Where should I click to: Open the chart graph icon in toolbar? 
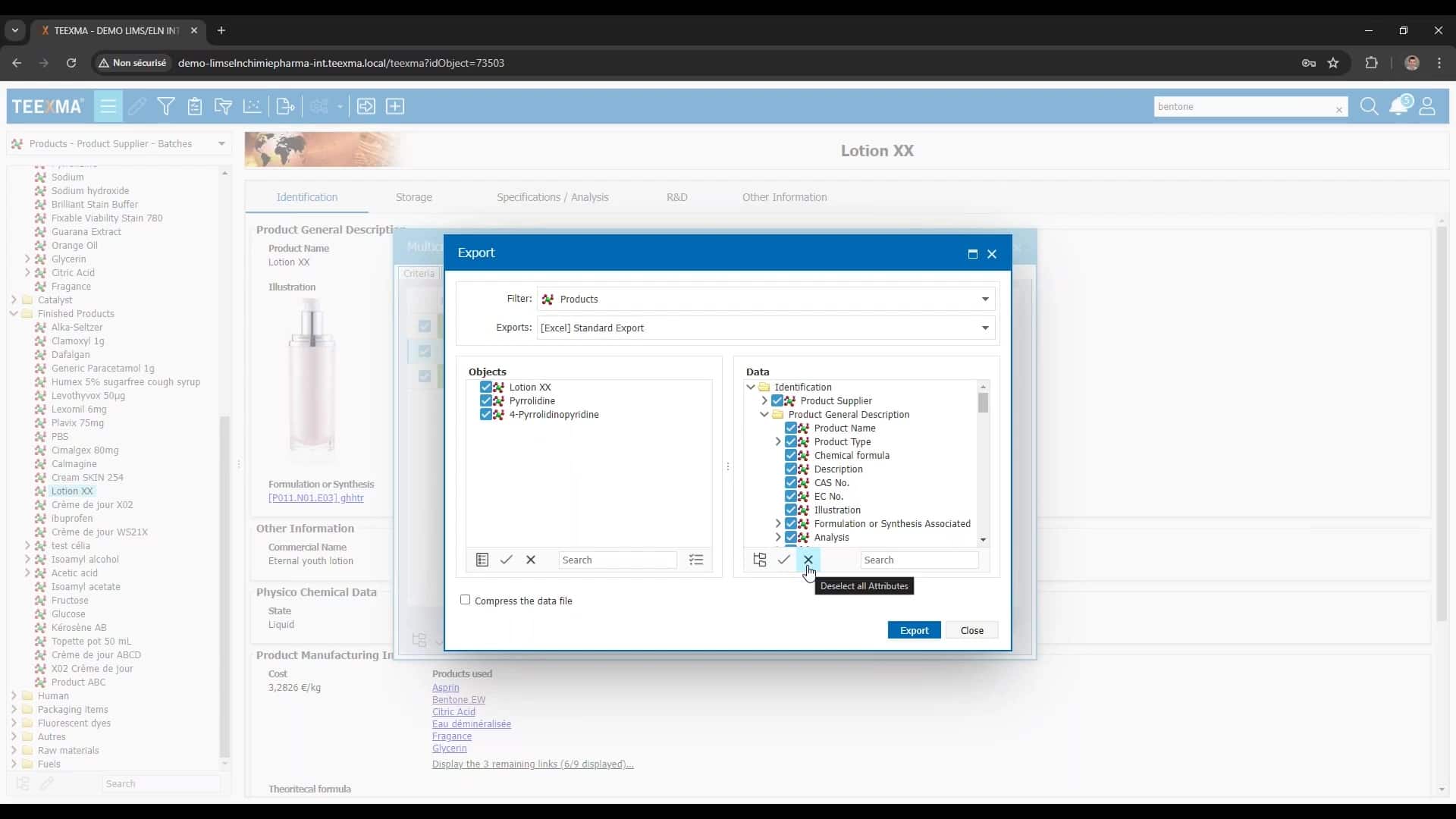pyautogui.click(x=252, y=106)
